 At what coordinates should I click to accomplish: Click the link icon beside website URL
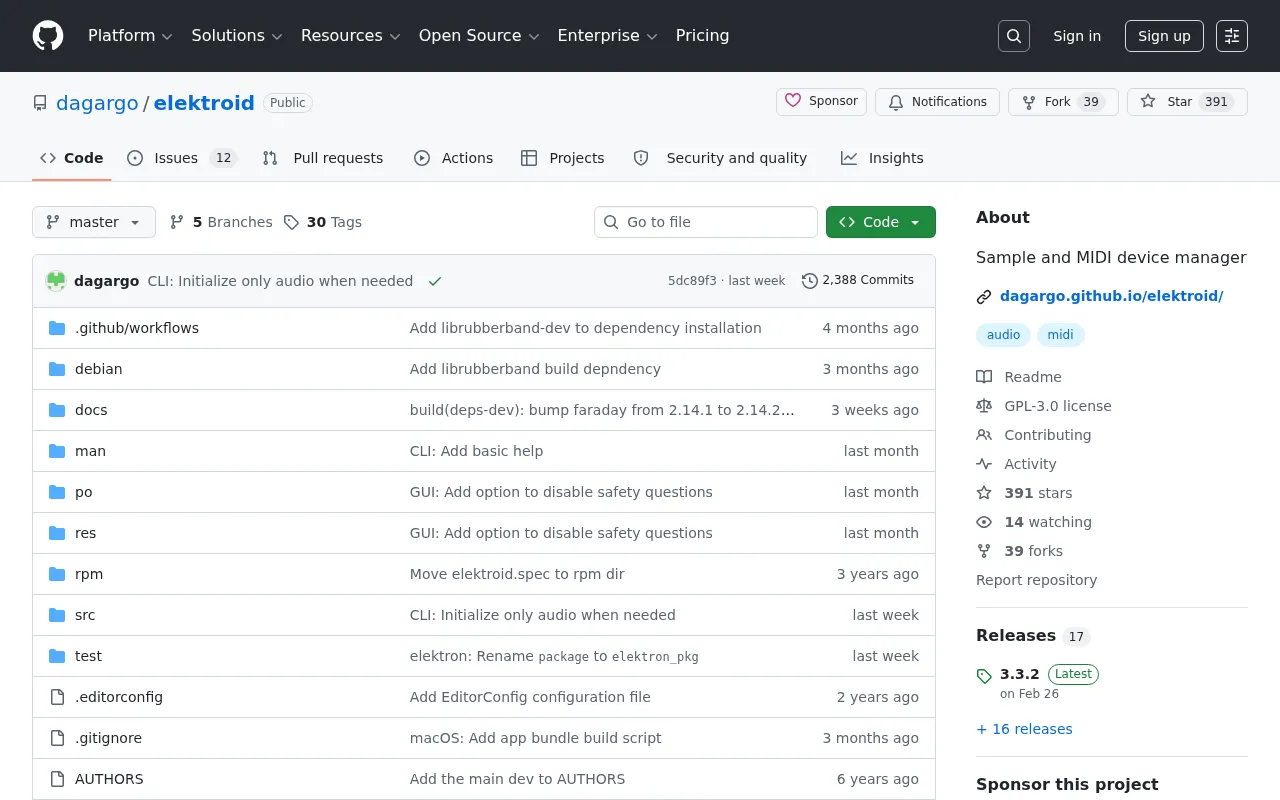point(984,296)
